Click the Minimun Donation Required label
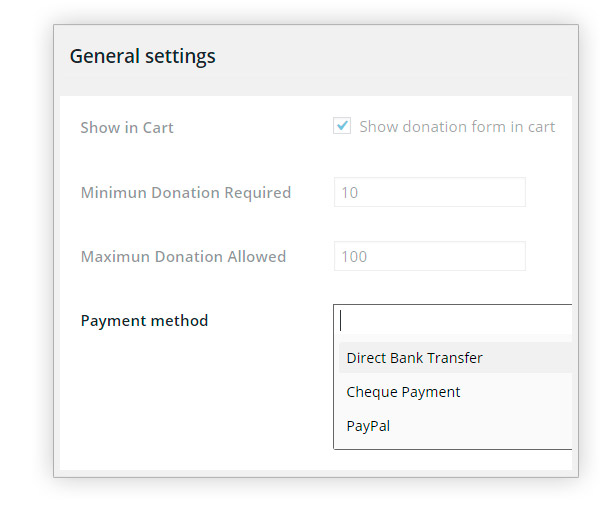600x513 pixels. click(x=186, y=192)
